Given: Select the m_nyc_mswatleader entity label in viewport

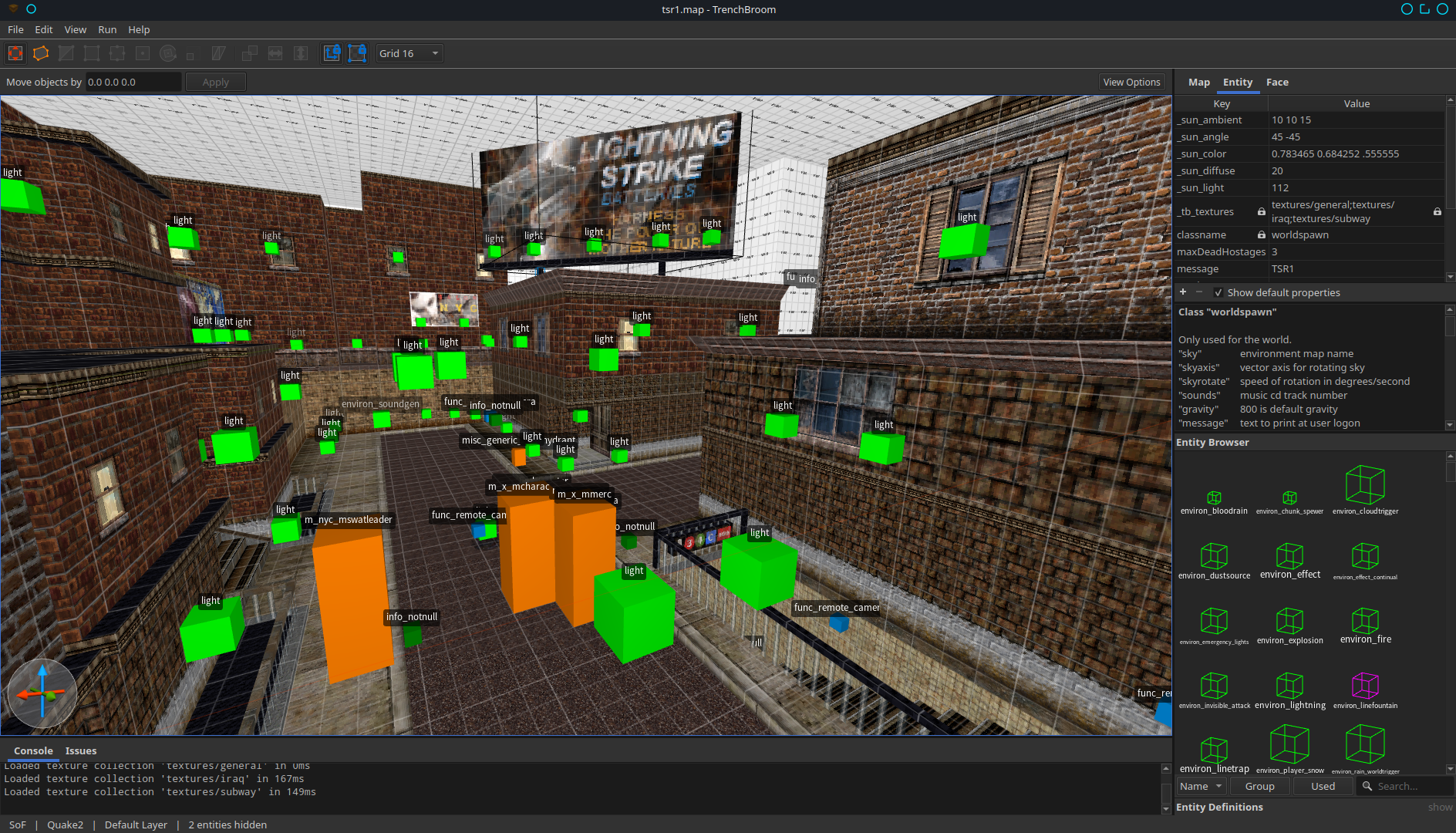Looking at the screenshot, I should pos(348,520).
